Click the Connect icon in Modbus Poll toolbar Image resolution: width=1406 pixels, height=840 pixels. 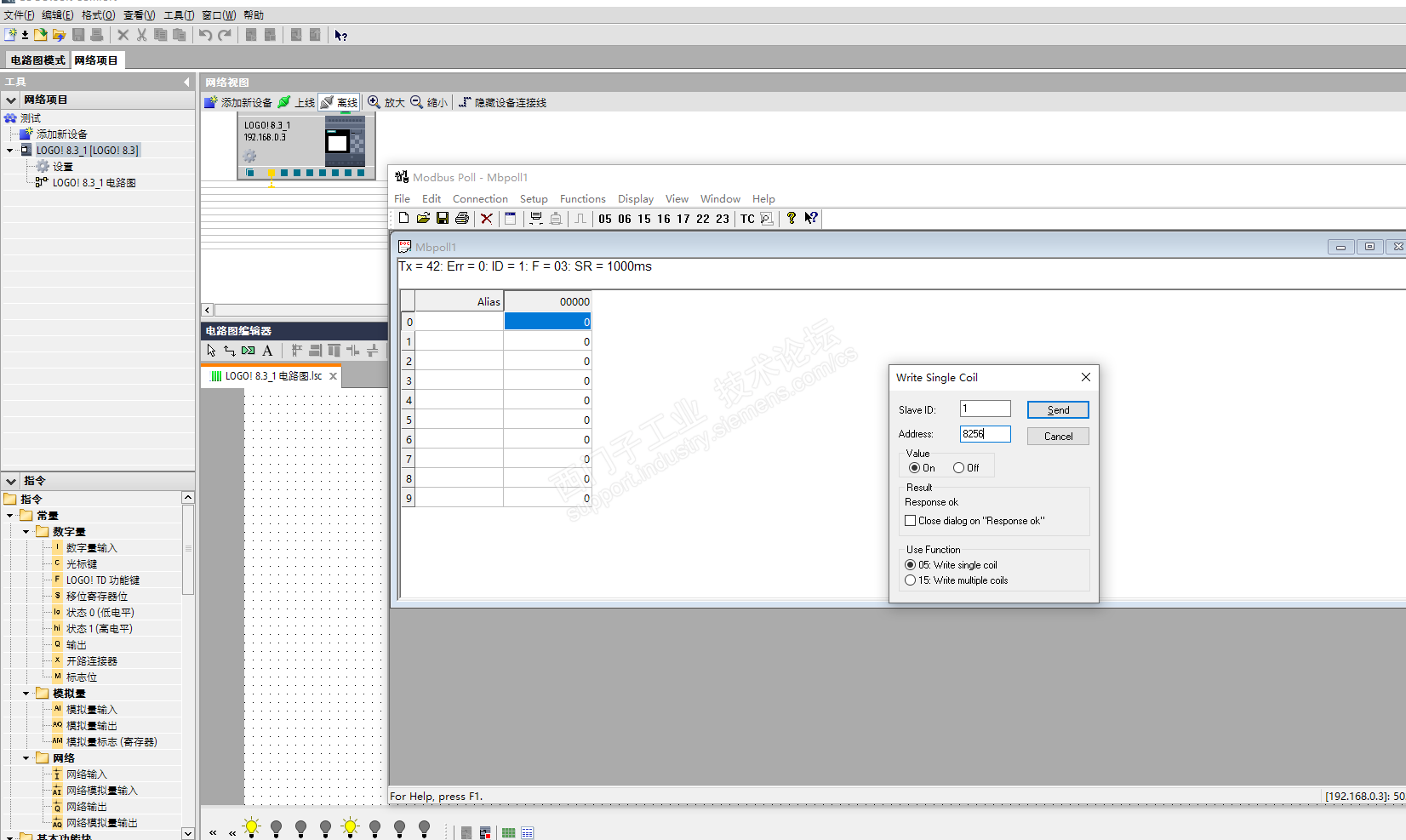(x=536, y=219)
